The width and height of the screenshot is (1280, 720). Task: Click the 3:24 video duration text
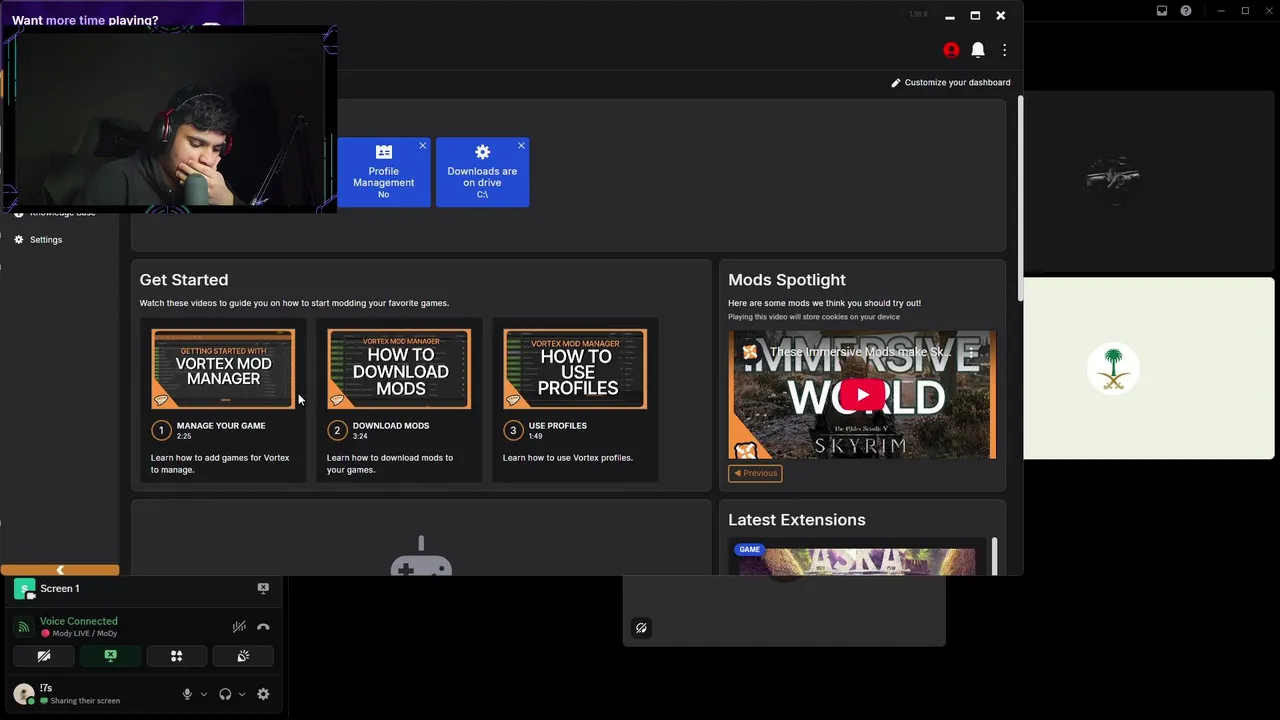[x=360, y=437]
